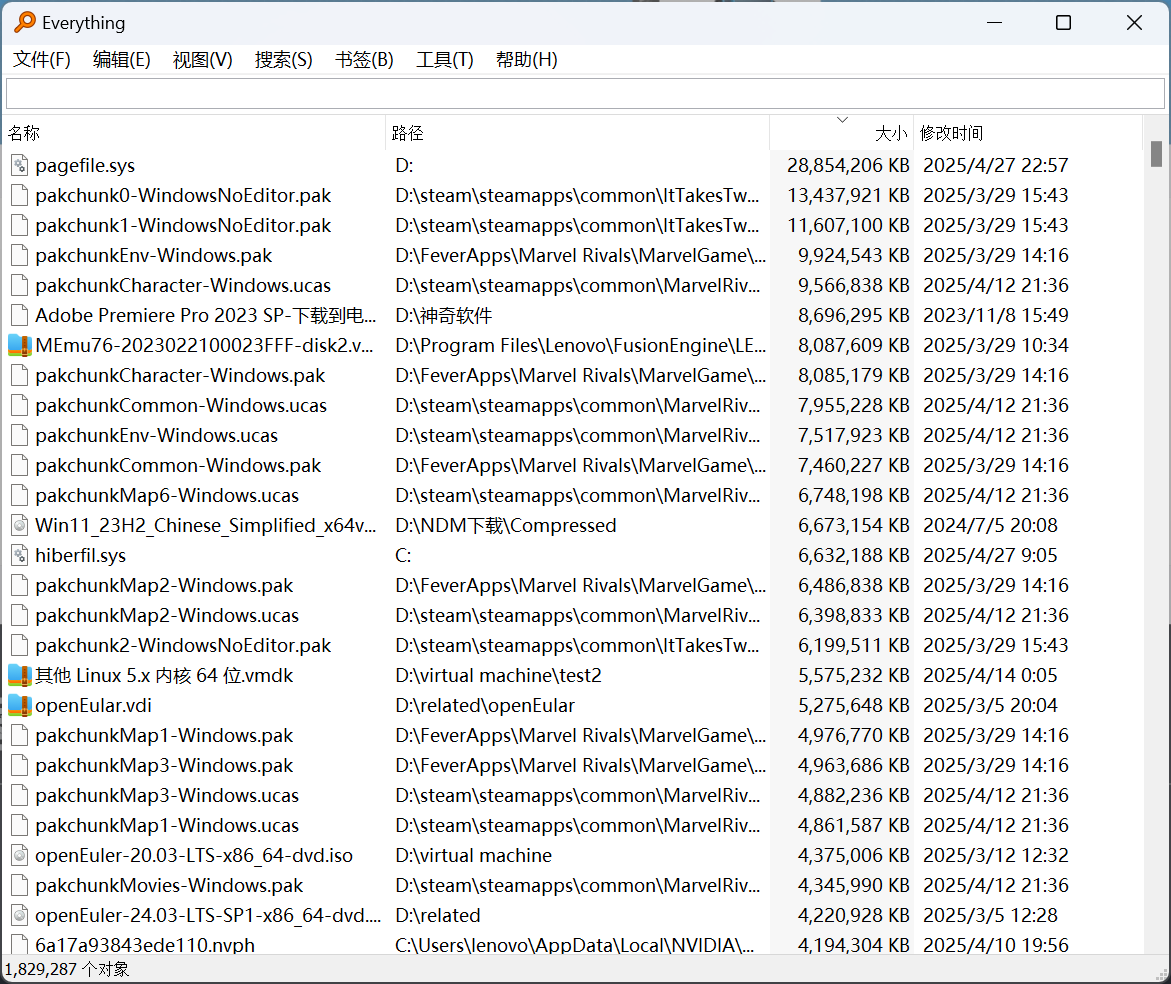Screen dimensions: 1171x984
Task: Click the openEuler-20.03 ISO disc icon
Action: coord(19,855)
